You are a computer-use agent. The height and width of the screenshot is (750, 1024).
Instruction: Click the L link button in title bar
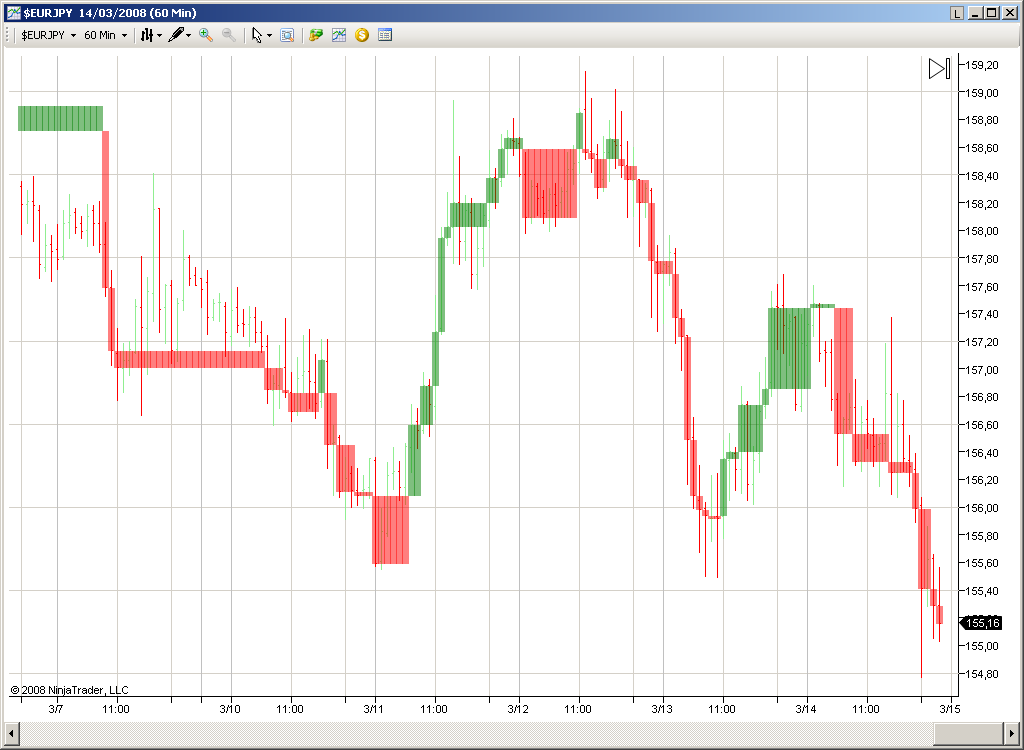click(x=957, y=13)
